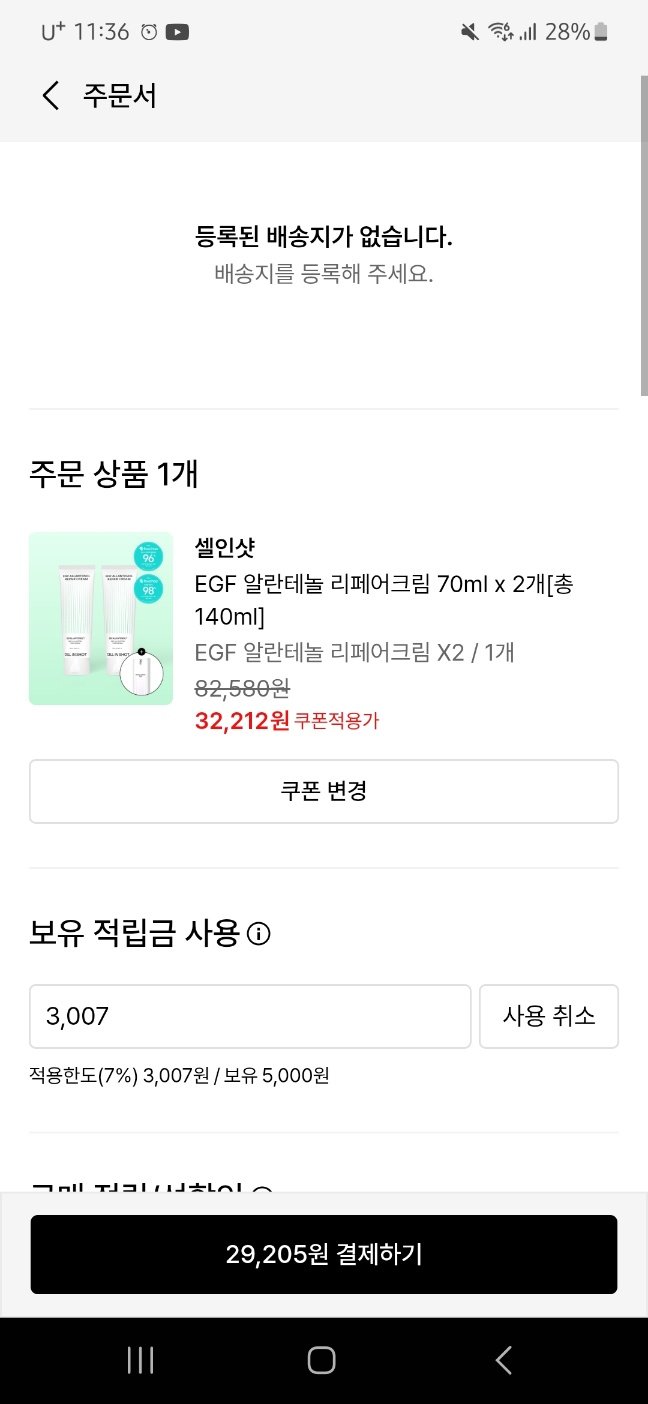The image size is (648, 1404).
Task: Tap the alarm icon in status bar
Action: tap(149, 32)
